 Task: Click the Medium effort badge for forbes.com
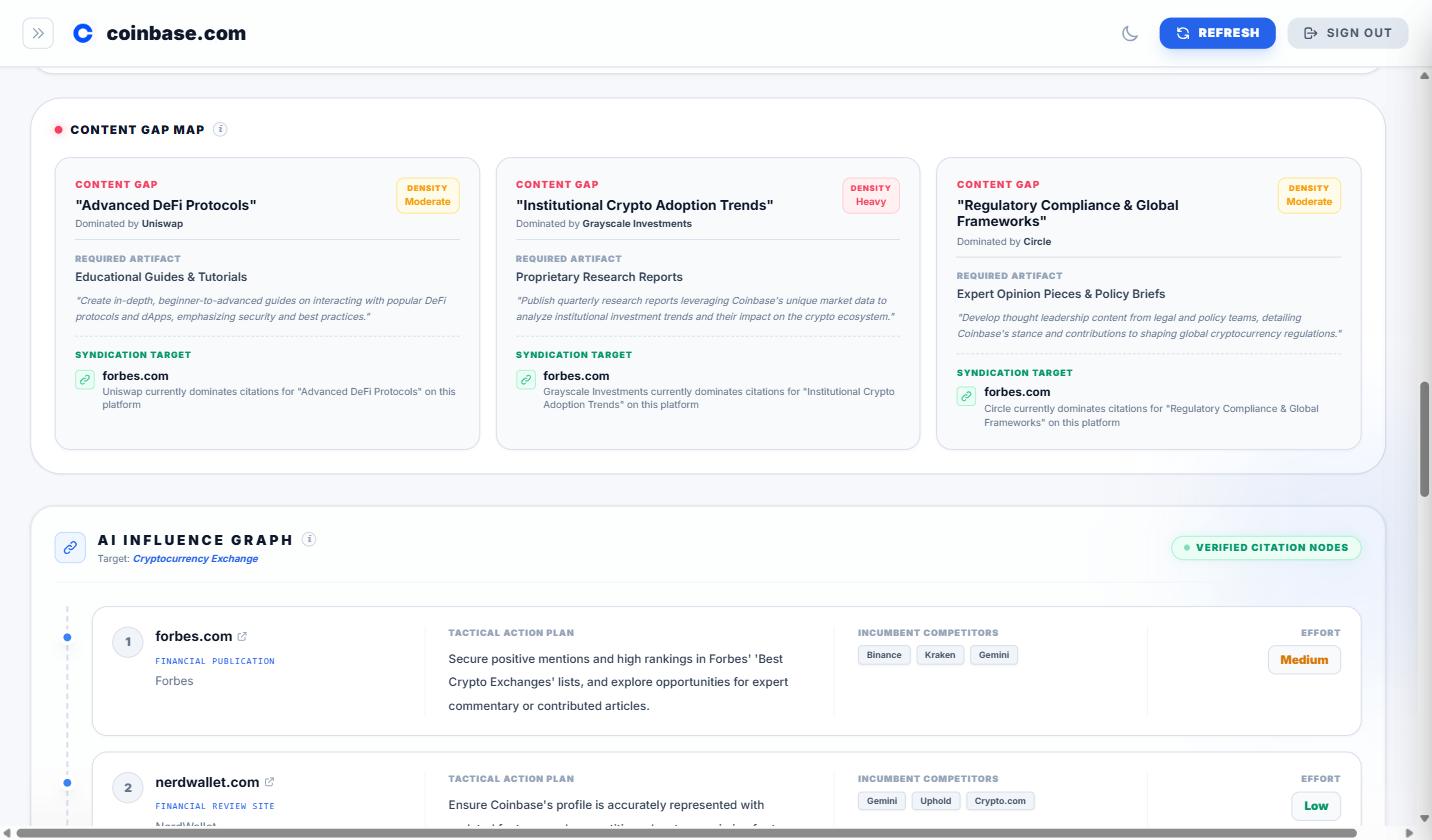pyautogui.click(x=1304, y=659)
